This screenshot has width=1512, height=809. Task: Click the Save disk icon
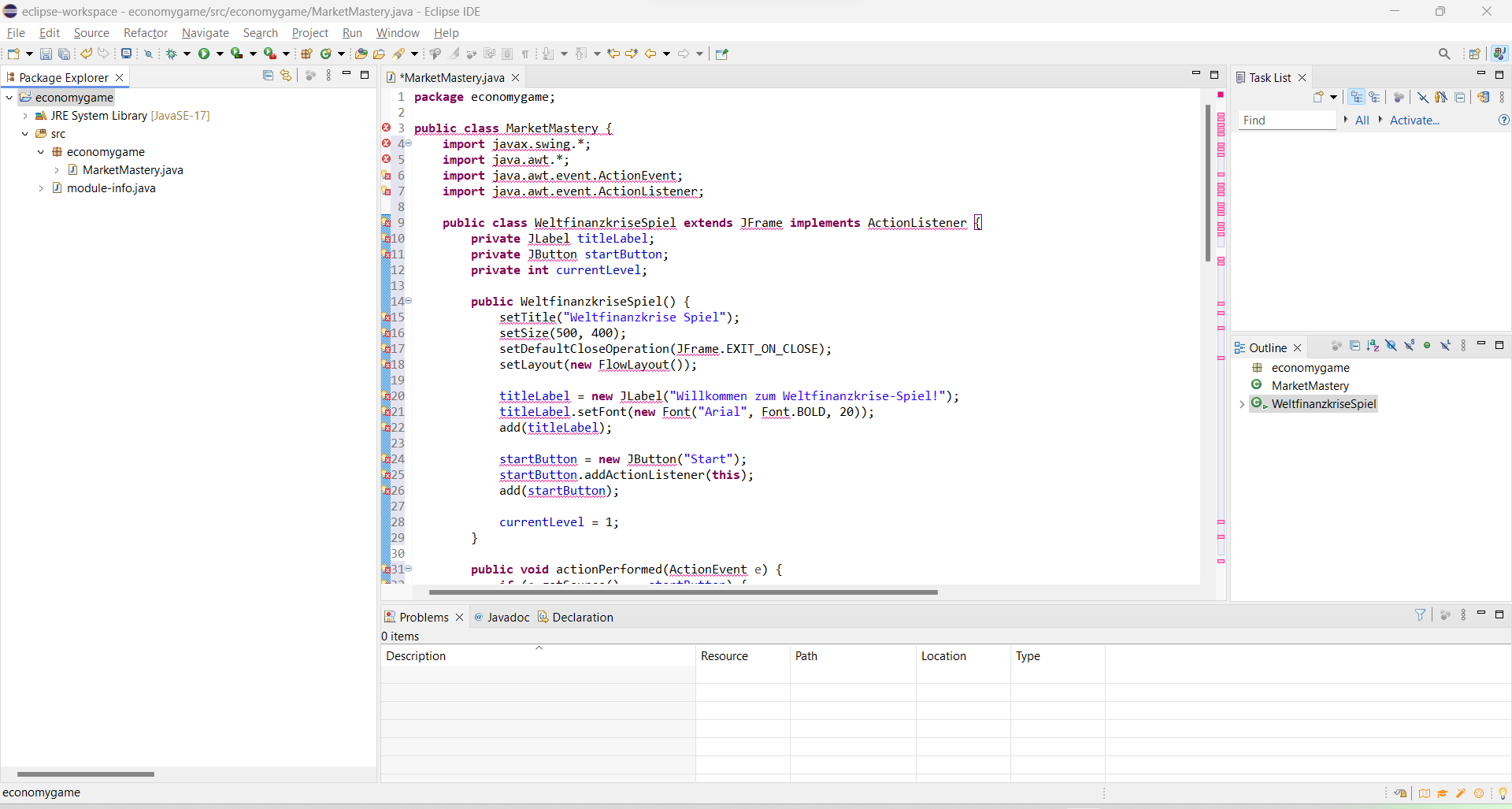click(46, 54)
